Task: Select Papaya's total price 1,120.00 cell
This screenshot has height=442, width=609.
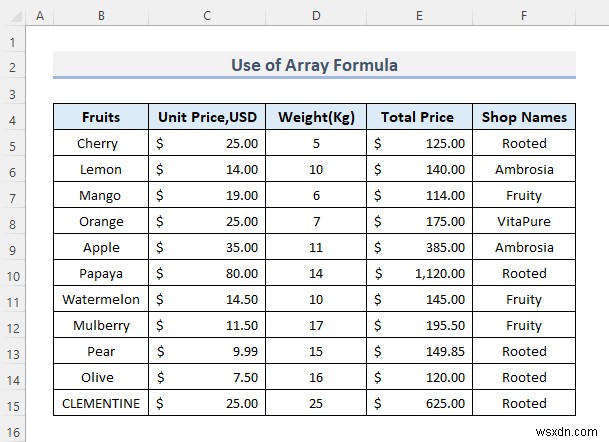Action: click(419, 273)
